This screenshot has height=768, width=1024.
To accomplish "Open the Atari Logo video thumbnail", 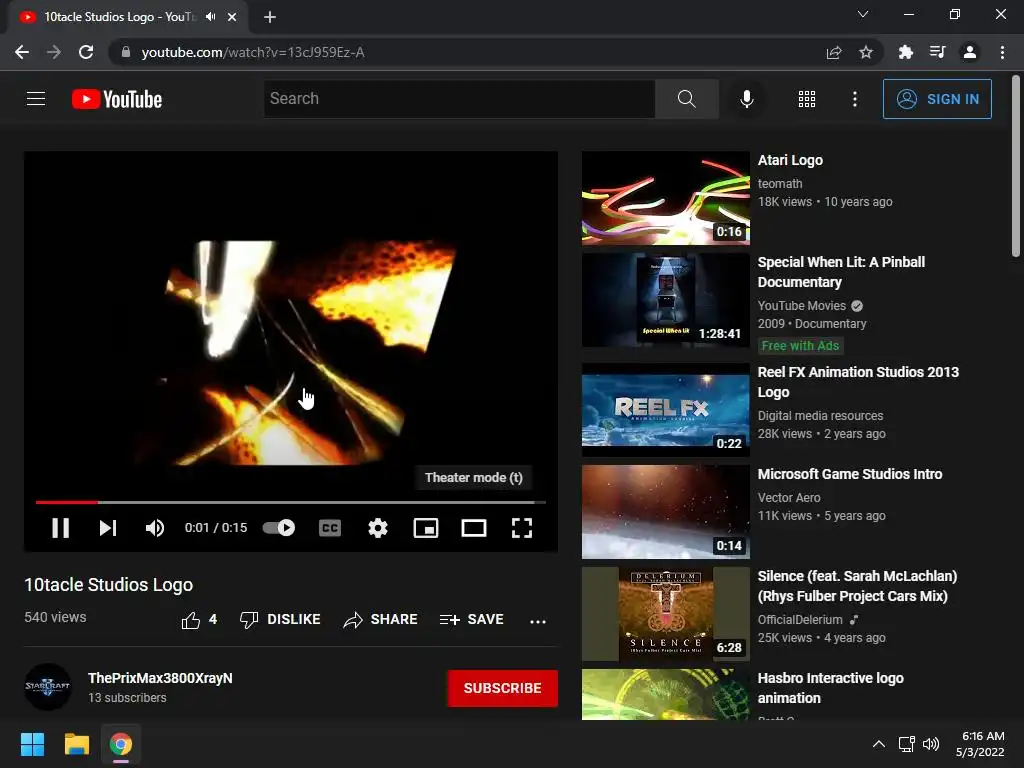I will click(665, 198).
